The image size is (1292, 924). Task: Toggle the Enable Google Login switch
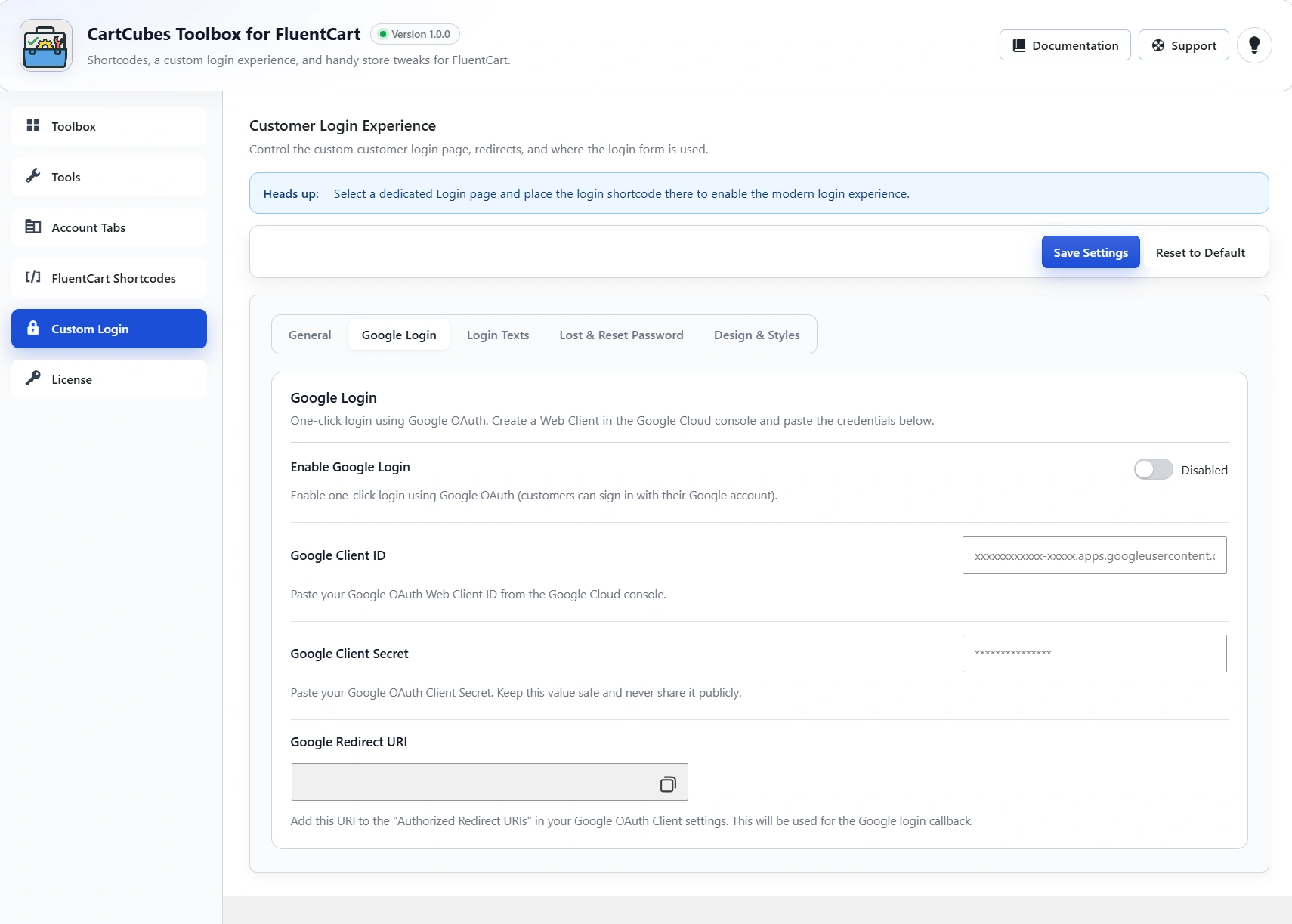click(x=1153, y=469)
